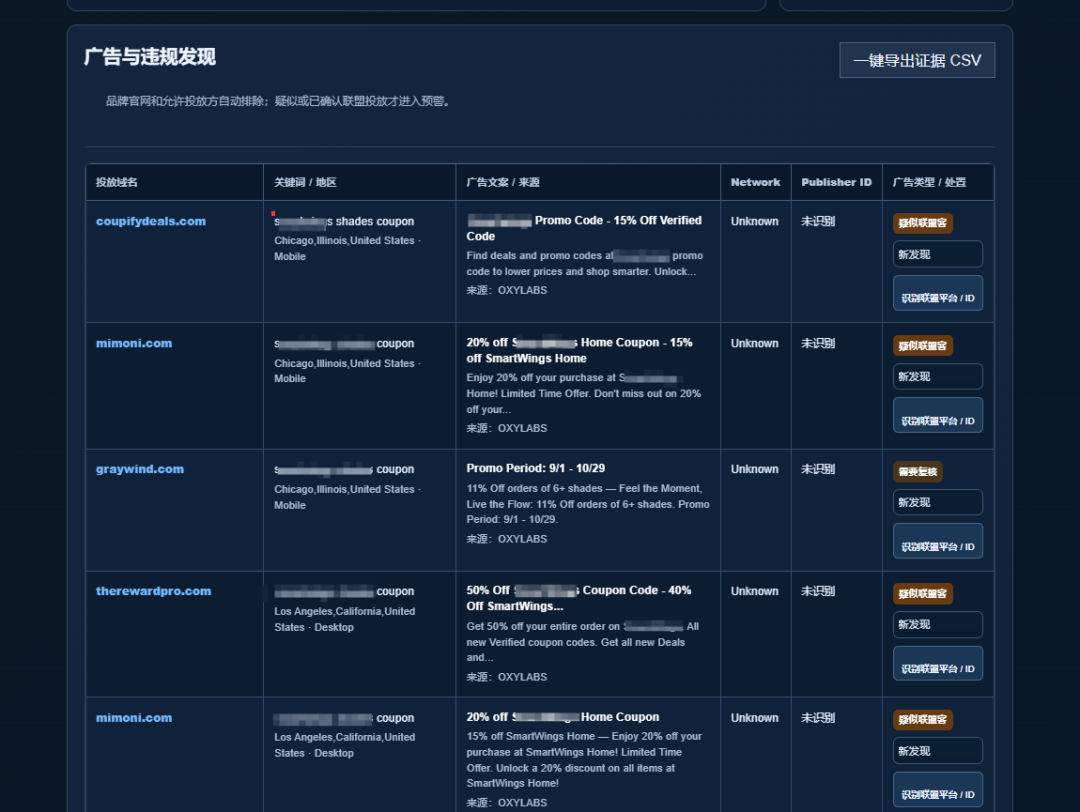Click the 品牌官网和允许投放方自动排除 description text
The image size is (1080, 812).
point(279,101)
